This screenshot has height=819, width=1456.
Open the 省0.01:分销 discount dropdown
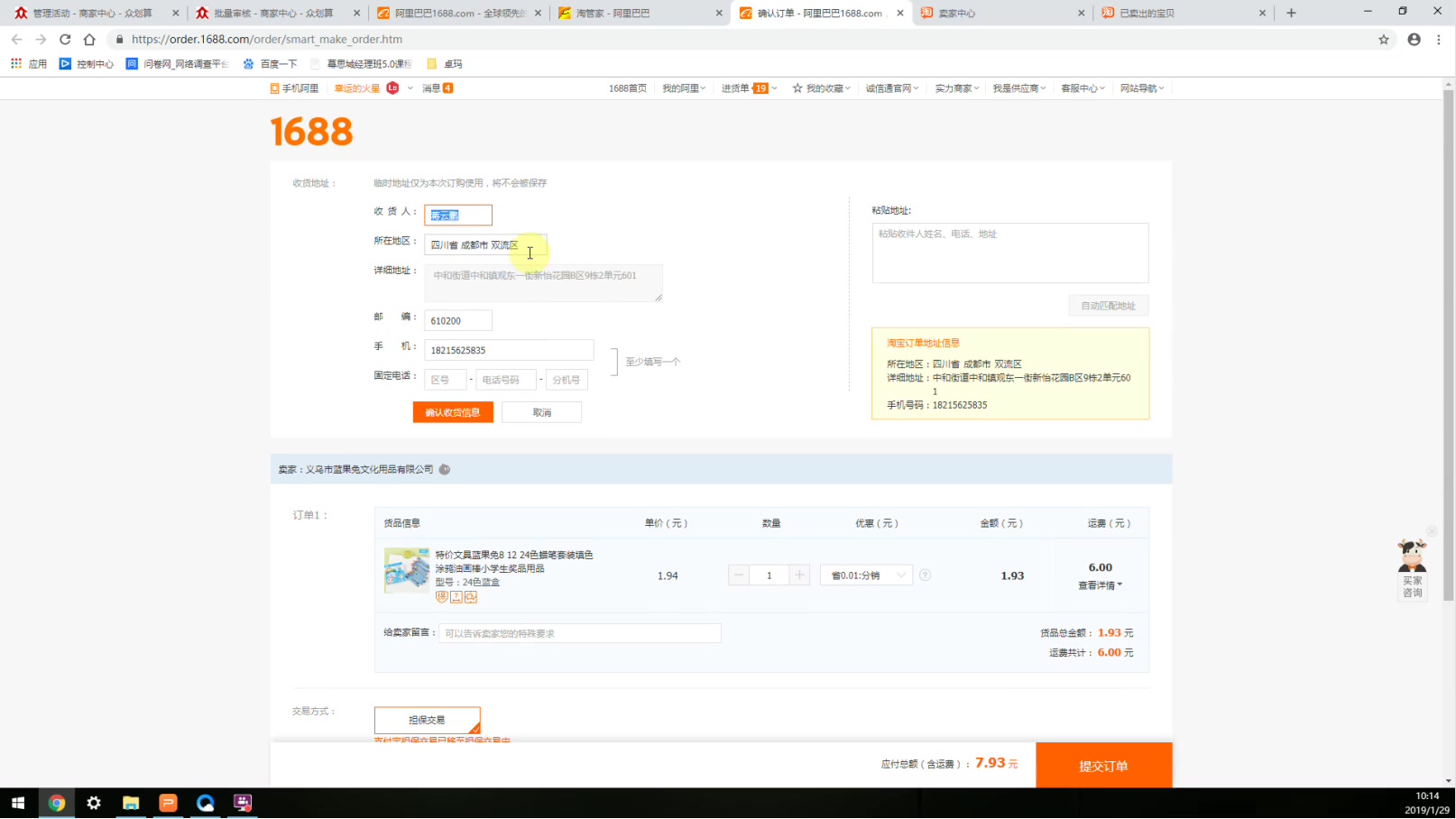tap(866, 575)
